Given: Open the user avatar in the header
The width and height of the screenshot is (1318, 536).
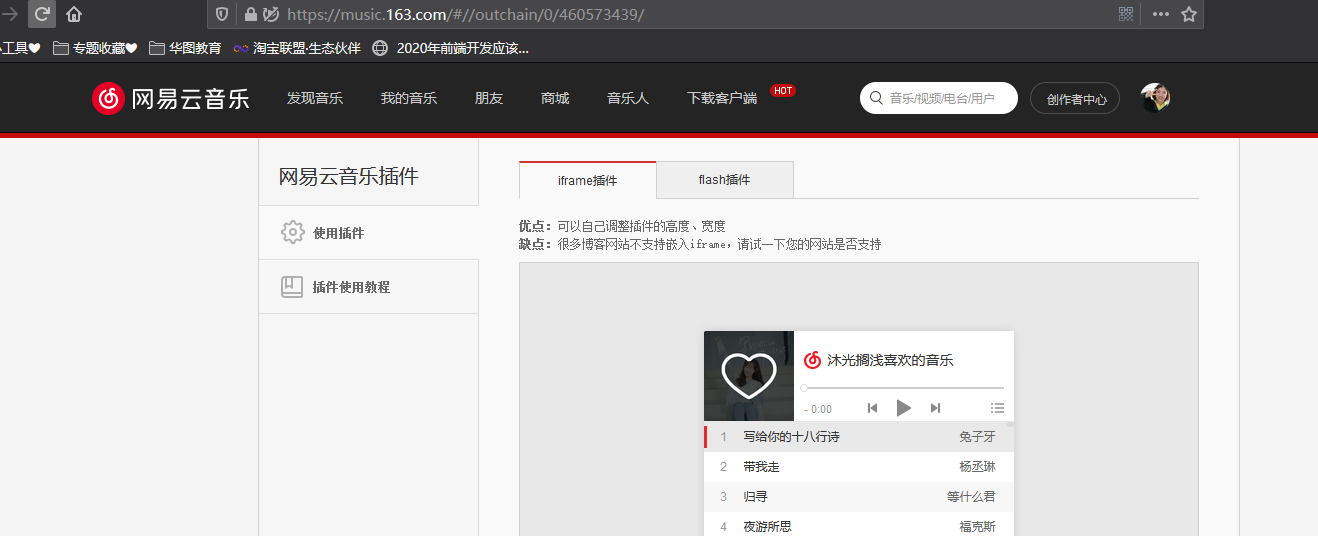Looking at the screenshot, I should pos(1156,98).
